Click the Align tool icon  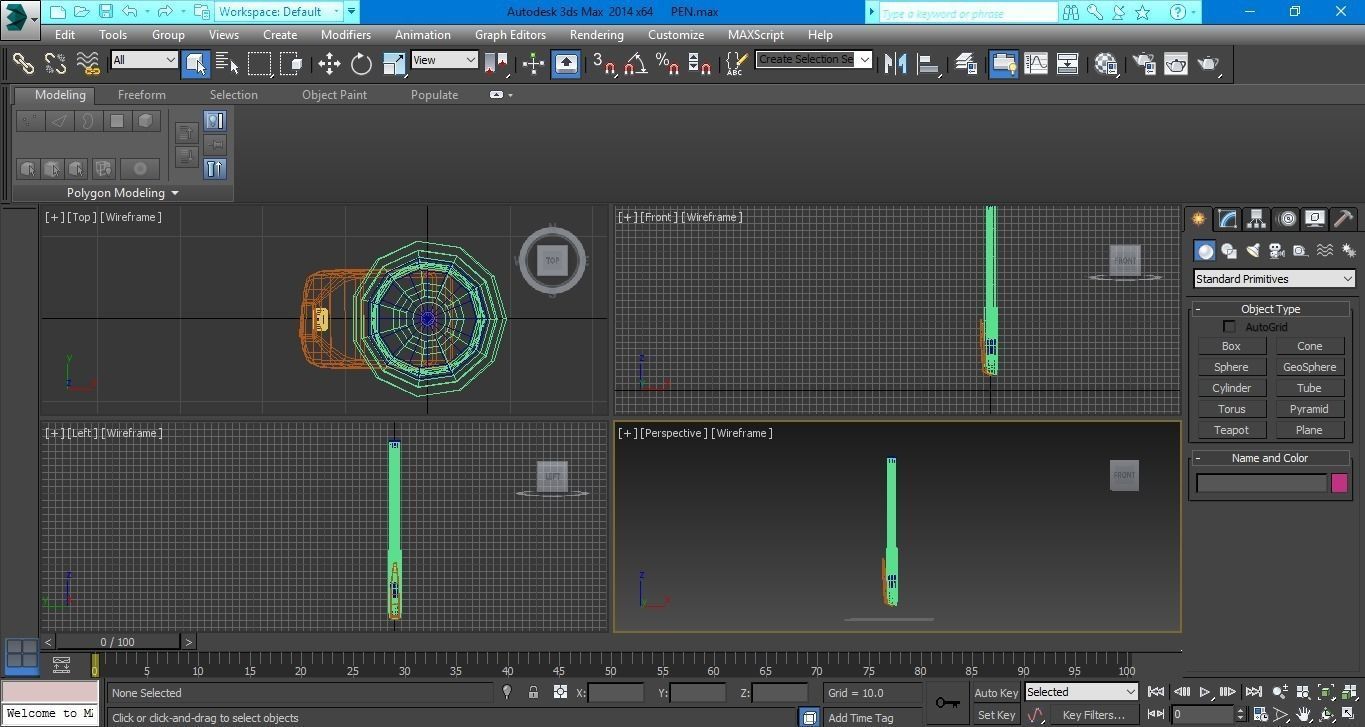[928, 64]
